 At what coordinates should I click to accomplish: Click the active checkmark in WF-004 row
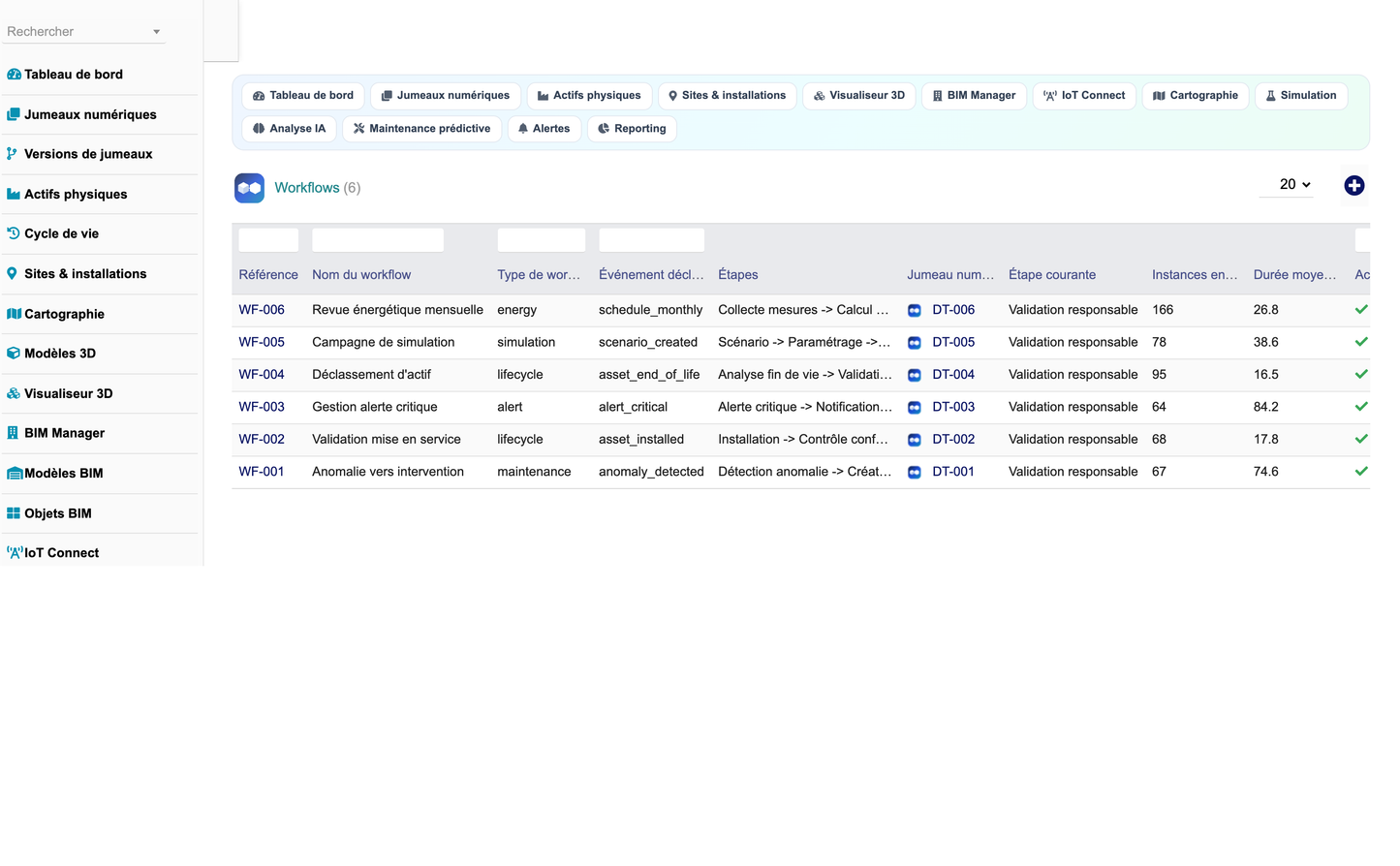[1361, 374]
